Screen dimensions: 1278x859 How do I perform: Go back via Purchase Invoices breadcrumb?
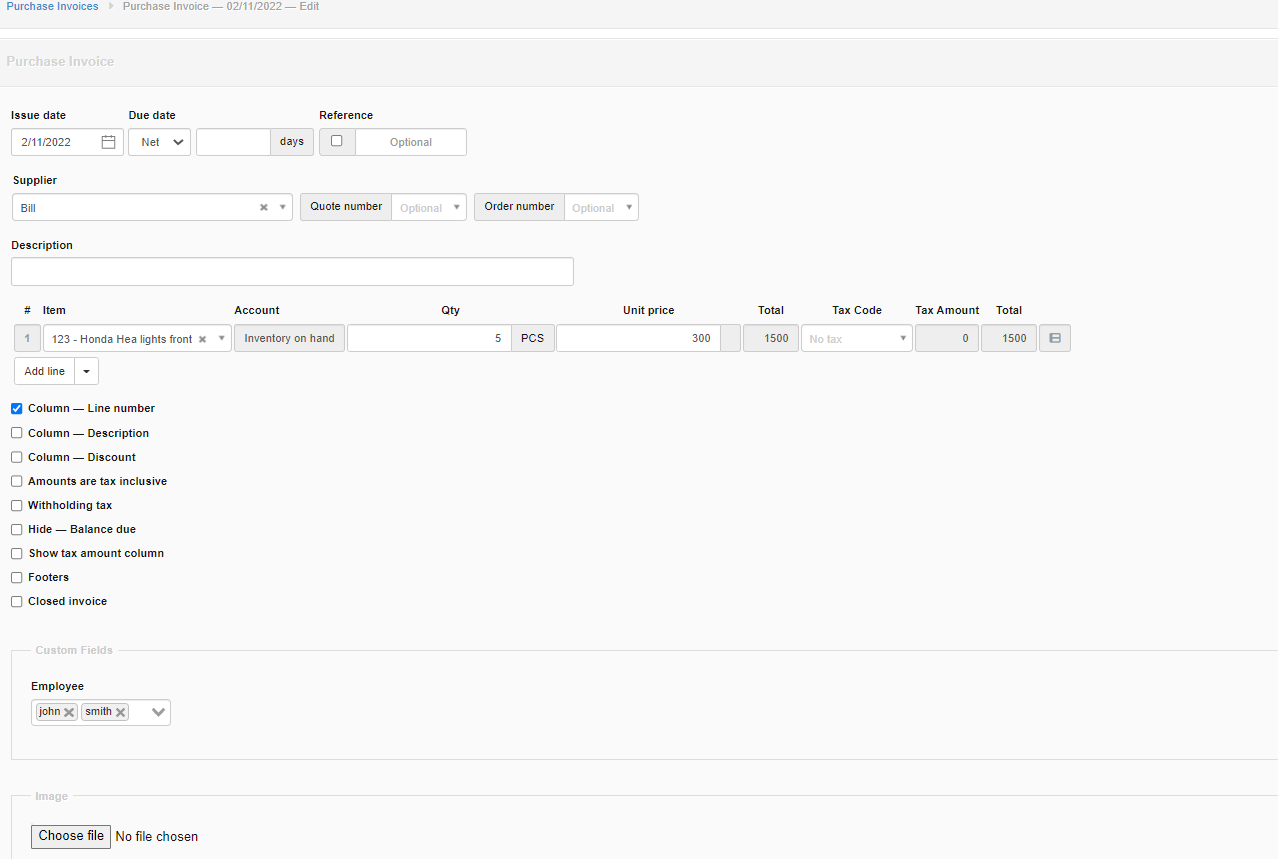click(x=51, y=6)
